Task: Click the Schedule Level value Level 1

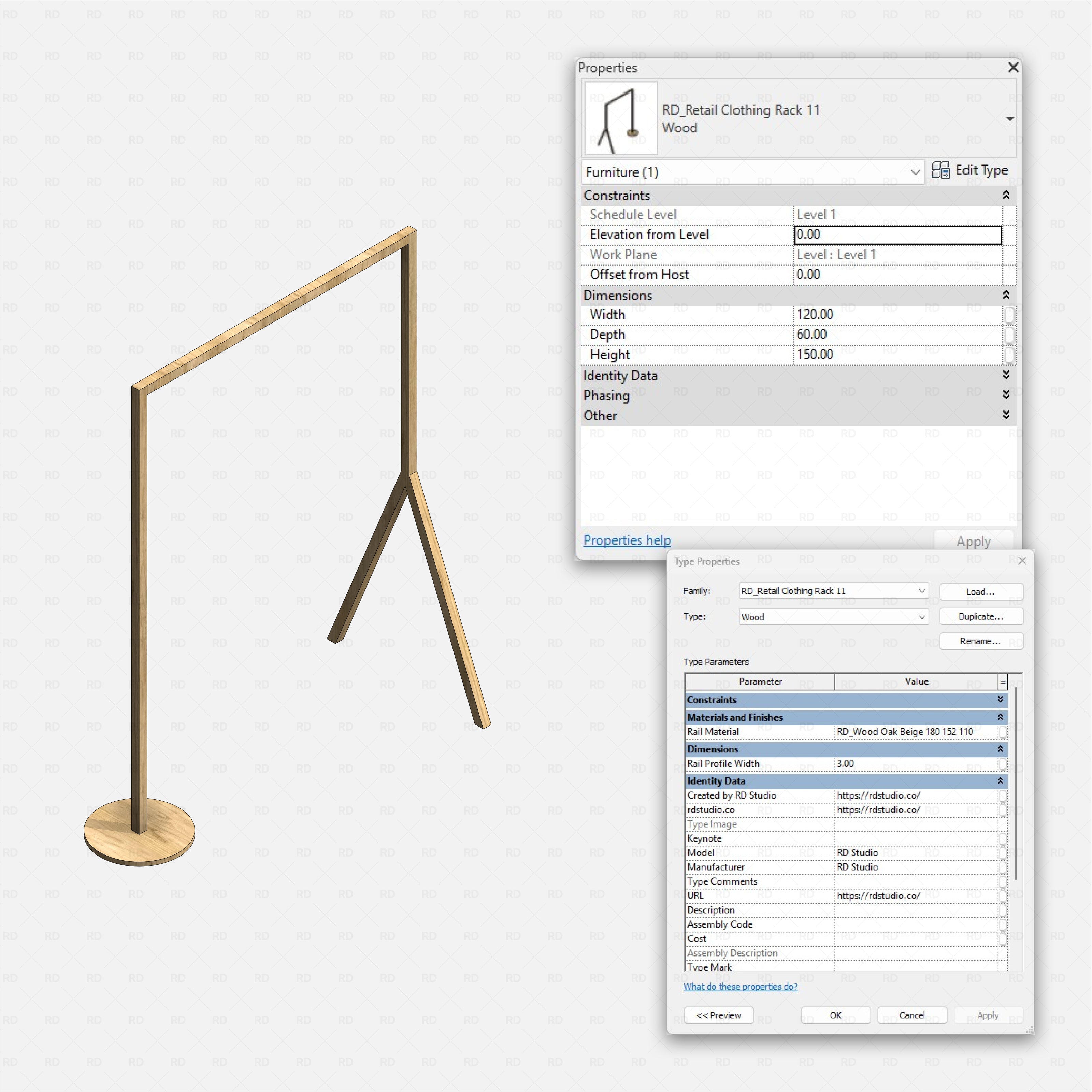Action: [x=897, y=215]
